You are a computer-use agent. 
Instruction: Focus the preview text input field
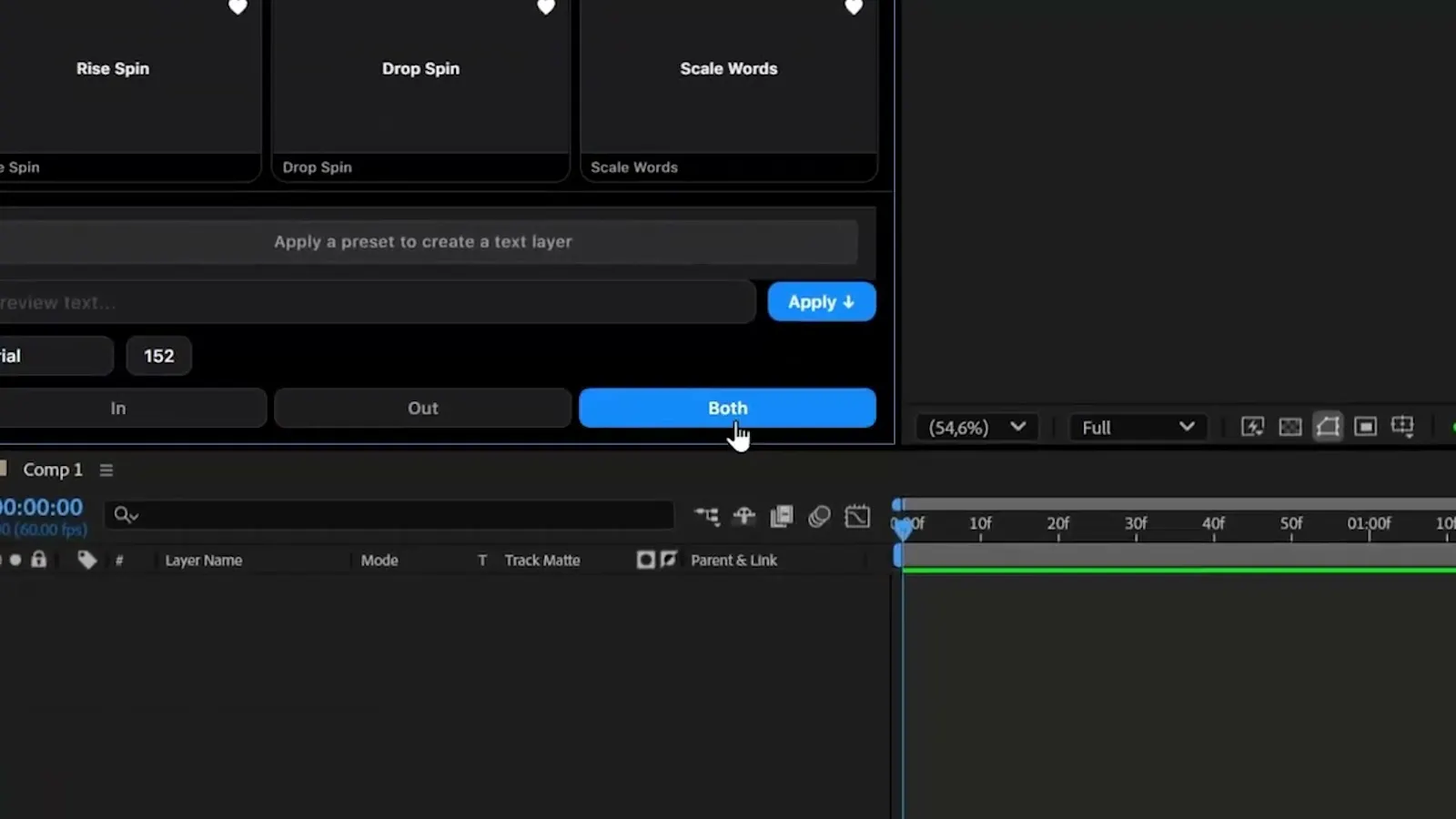coord(378,302)
